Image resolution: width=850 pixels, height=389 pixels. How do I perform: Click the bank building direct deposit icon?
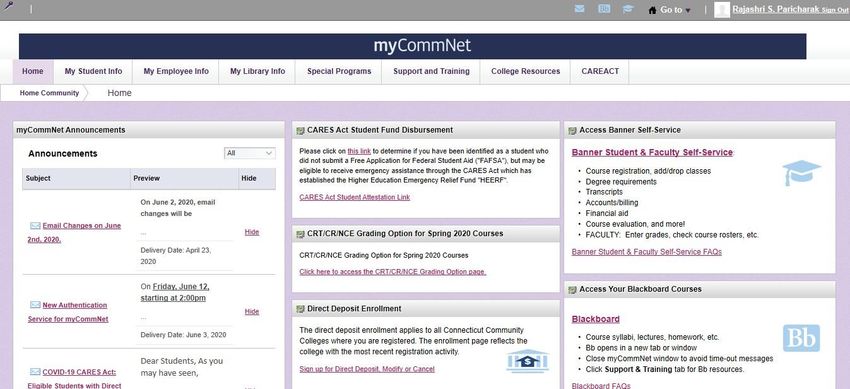pos(527,361)
